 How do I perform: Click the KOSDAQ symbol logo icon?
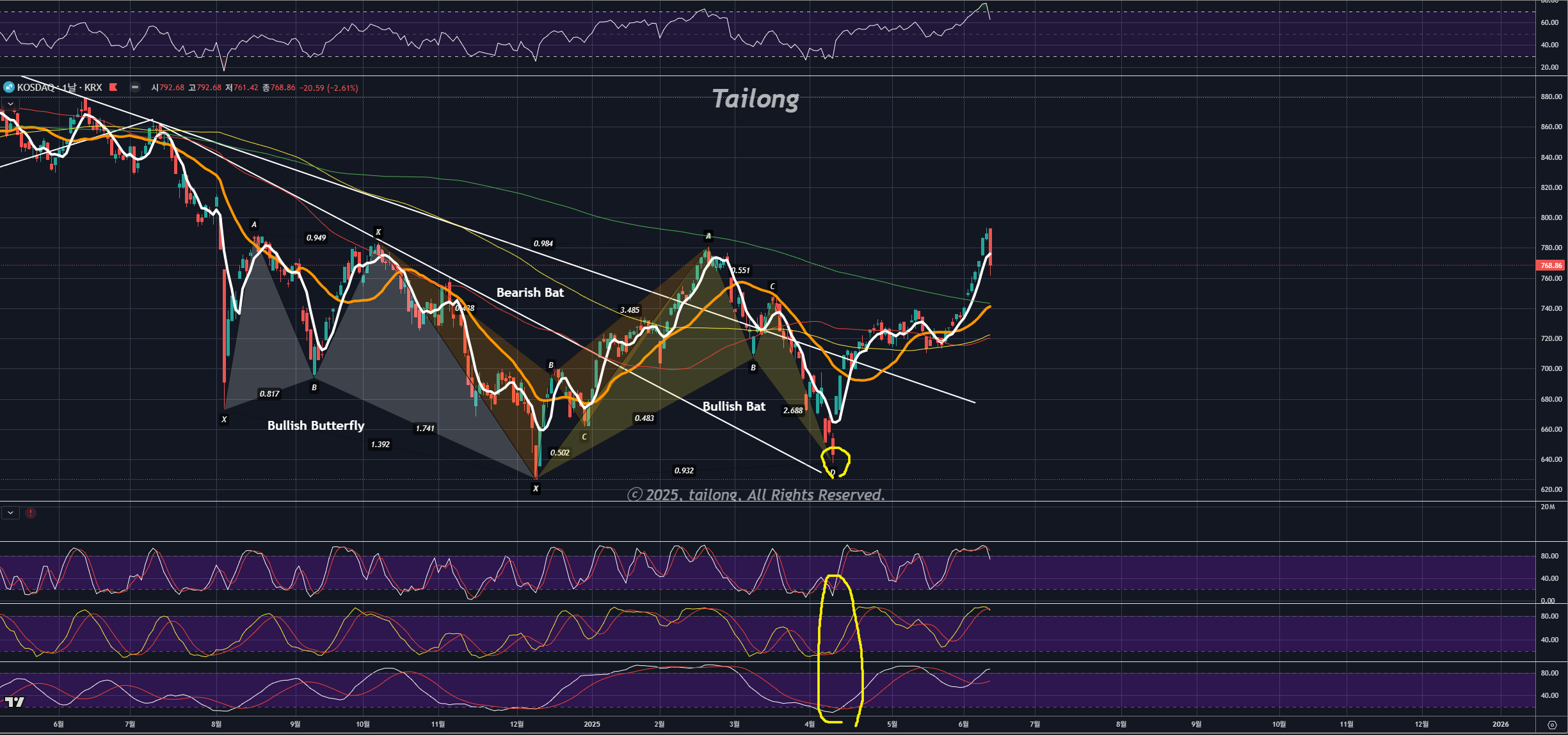[x=9, y=87]
